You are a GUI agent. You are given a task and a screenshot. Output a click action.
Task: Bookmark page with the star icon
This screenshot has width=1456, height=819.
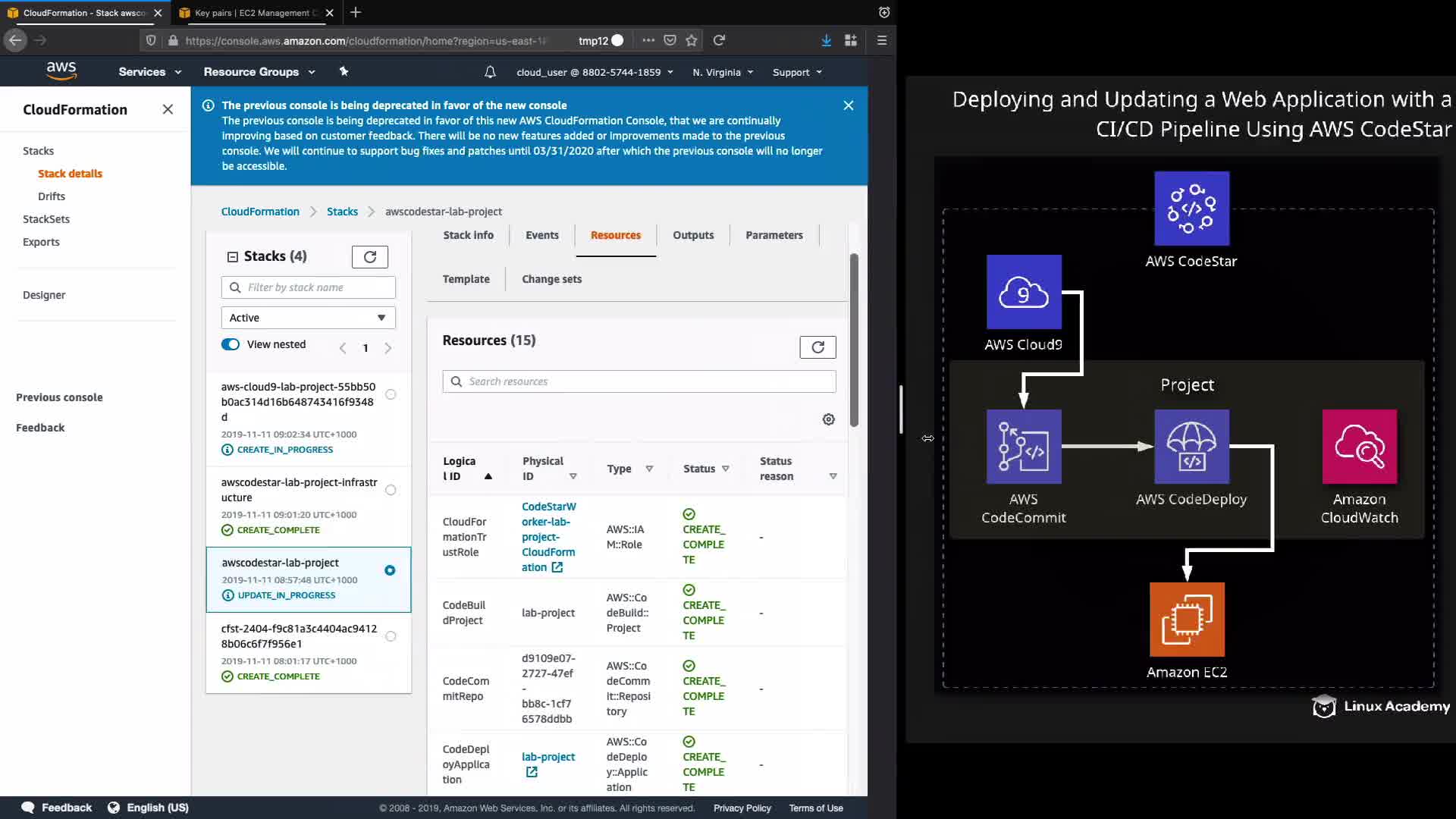click(x=691, y=40)
